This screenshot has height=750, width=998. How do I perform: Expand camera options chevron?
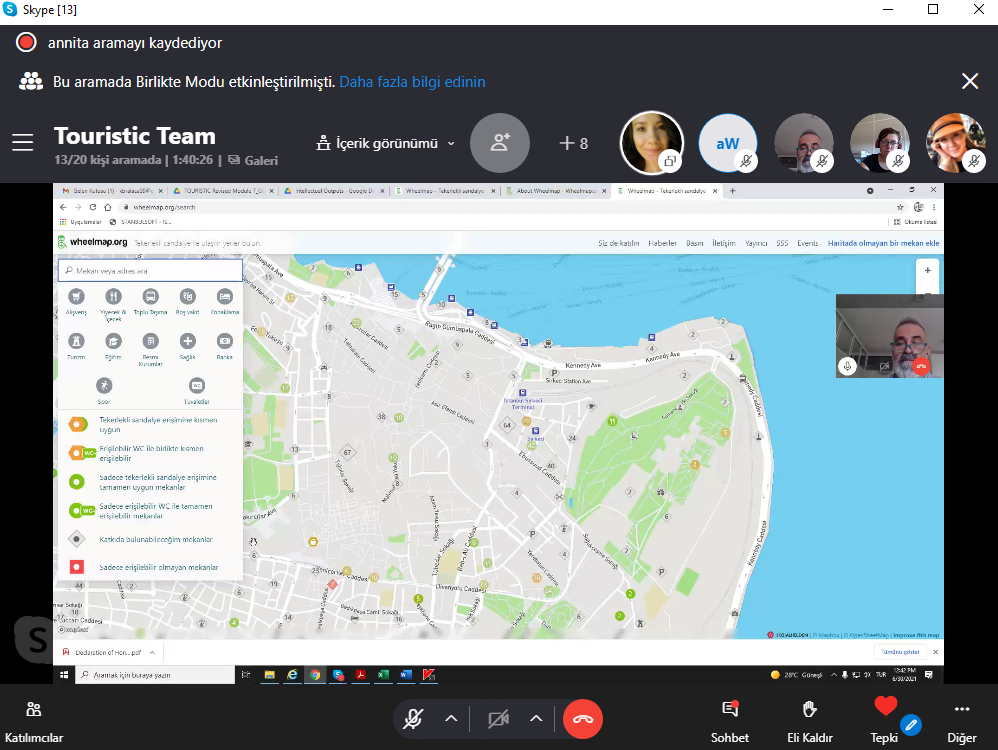536,718
